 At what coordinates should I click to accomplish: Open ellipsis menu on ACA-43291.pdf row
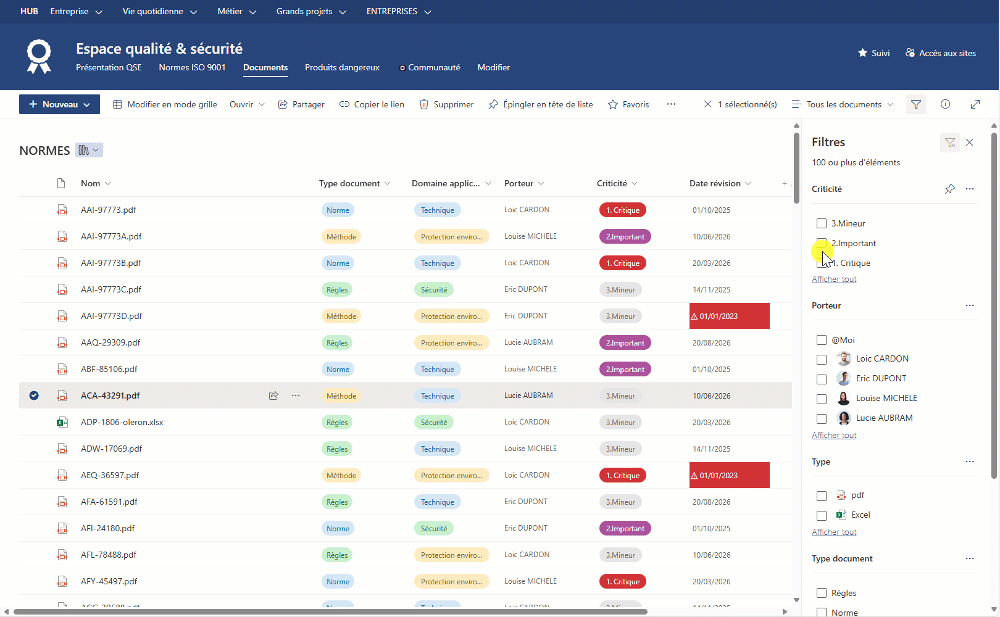[295, 396]
